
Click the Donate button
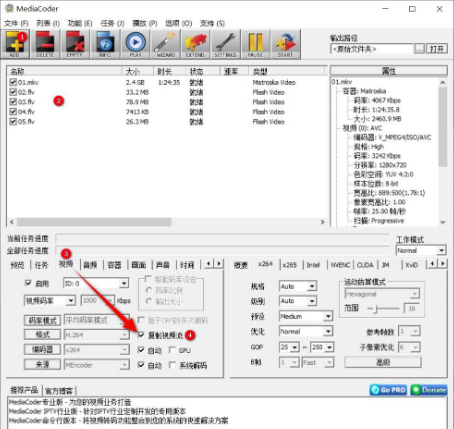click(x=429, y=390)
